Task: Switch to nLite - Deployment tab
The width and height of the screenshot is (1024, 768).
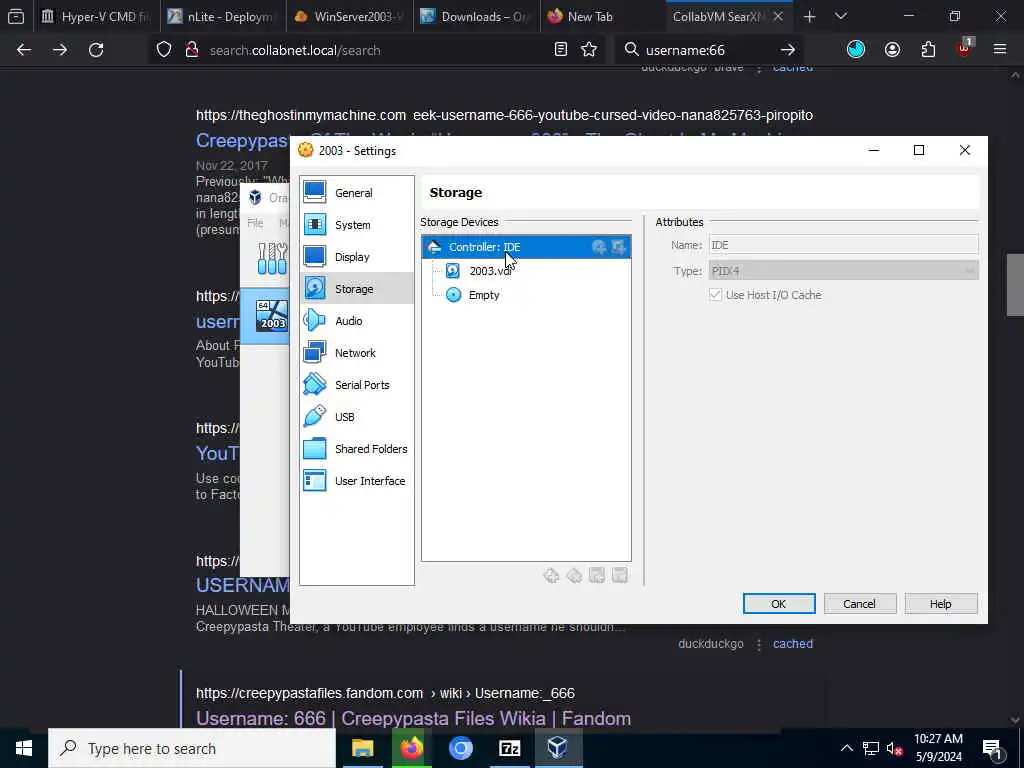Action: point(222,17)
